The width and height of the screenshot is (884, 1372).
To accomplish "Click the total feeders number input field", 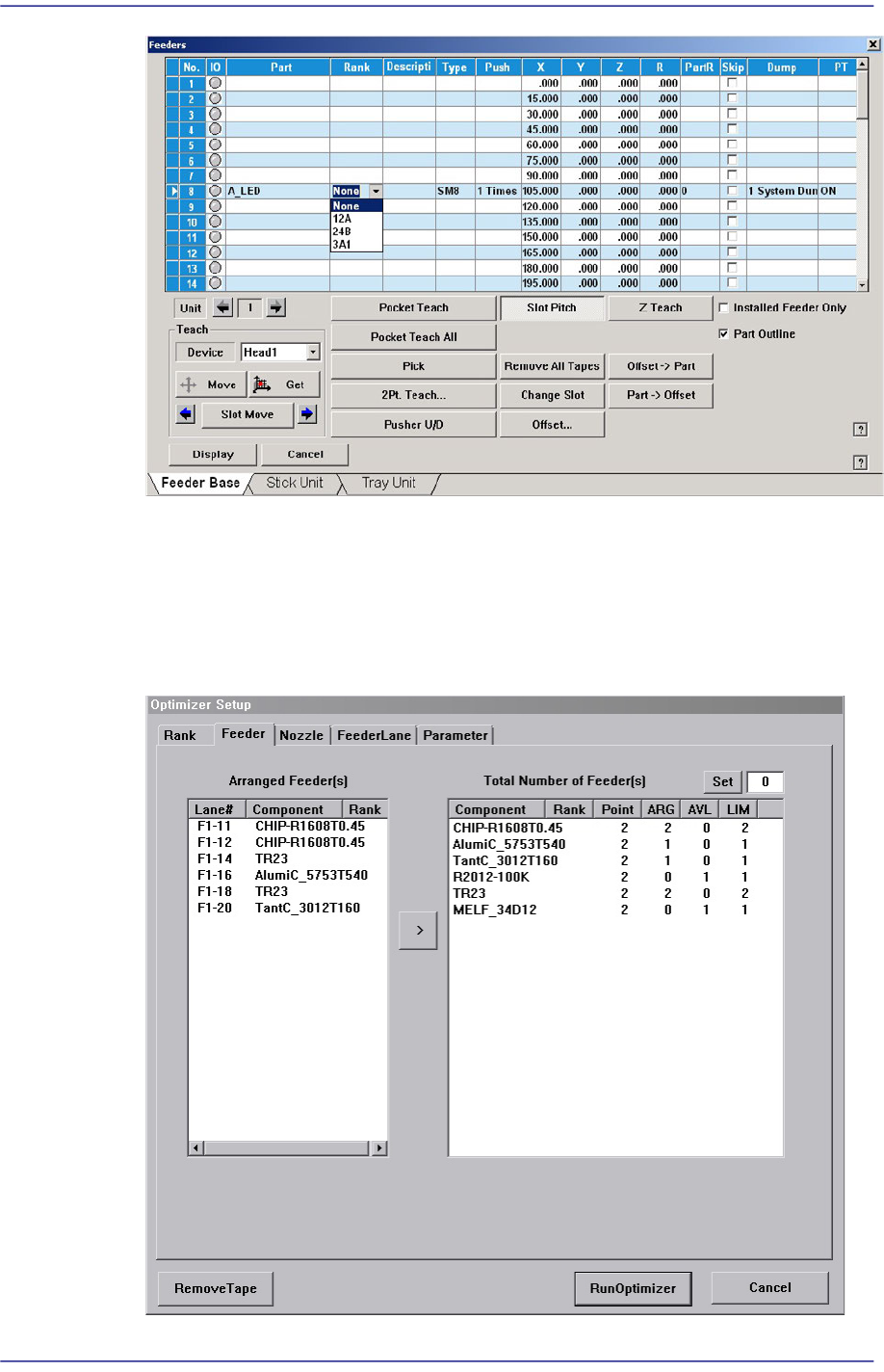I will click(766, 781).
